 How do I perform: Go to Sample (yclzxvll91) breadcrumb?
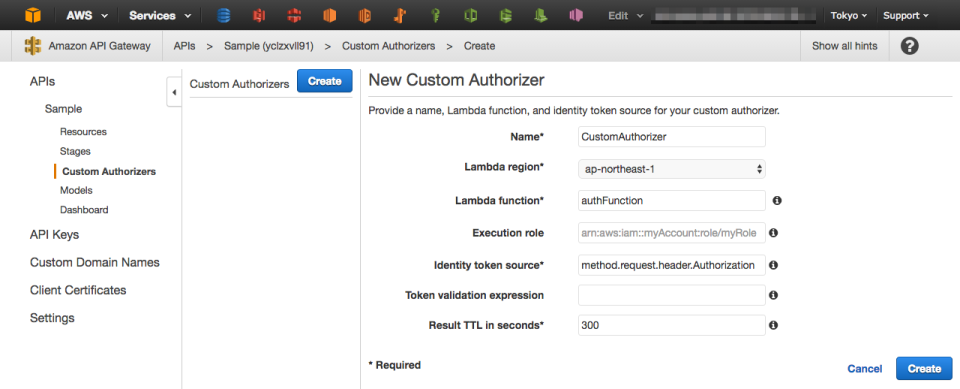(x=269, y=46)
